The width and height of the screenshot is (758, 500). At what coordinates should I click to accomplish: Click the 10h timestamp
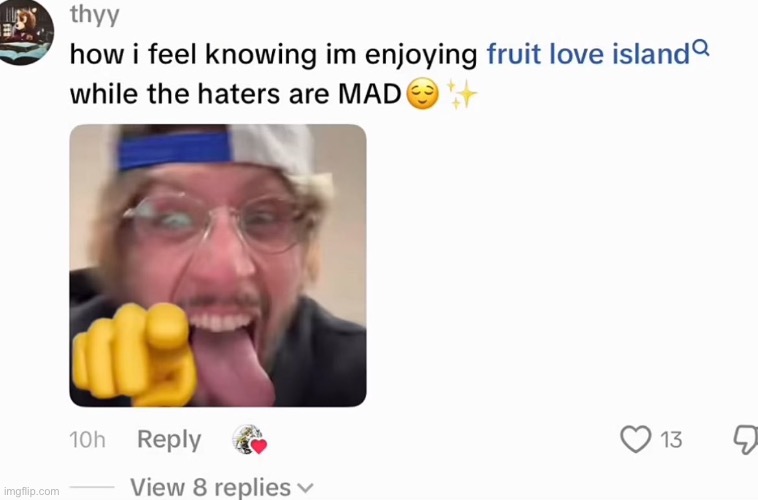click(x=87, y=440)
